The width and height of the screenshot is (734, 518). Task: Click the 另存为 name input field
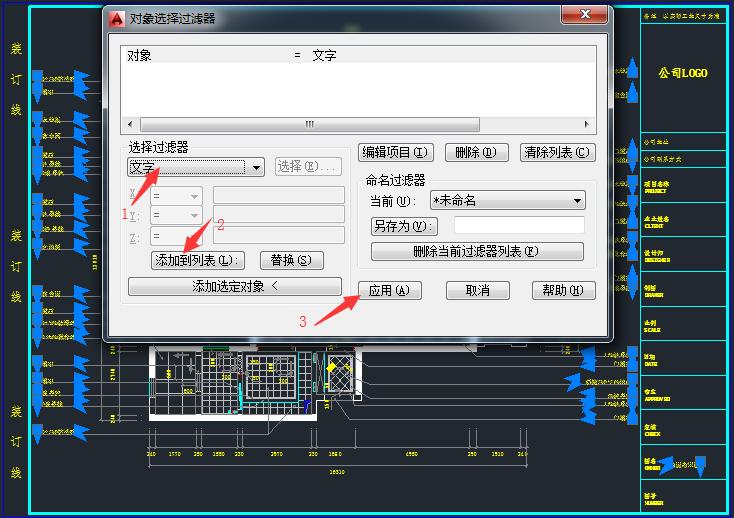pyautogui.click(x=519, y=225)
